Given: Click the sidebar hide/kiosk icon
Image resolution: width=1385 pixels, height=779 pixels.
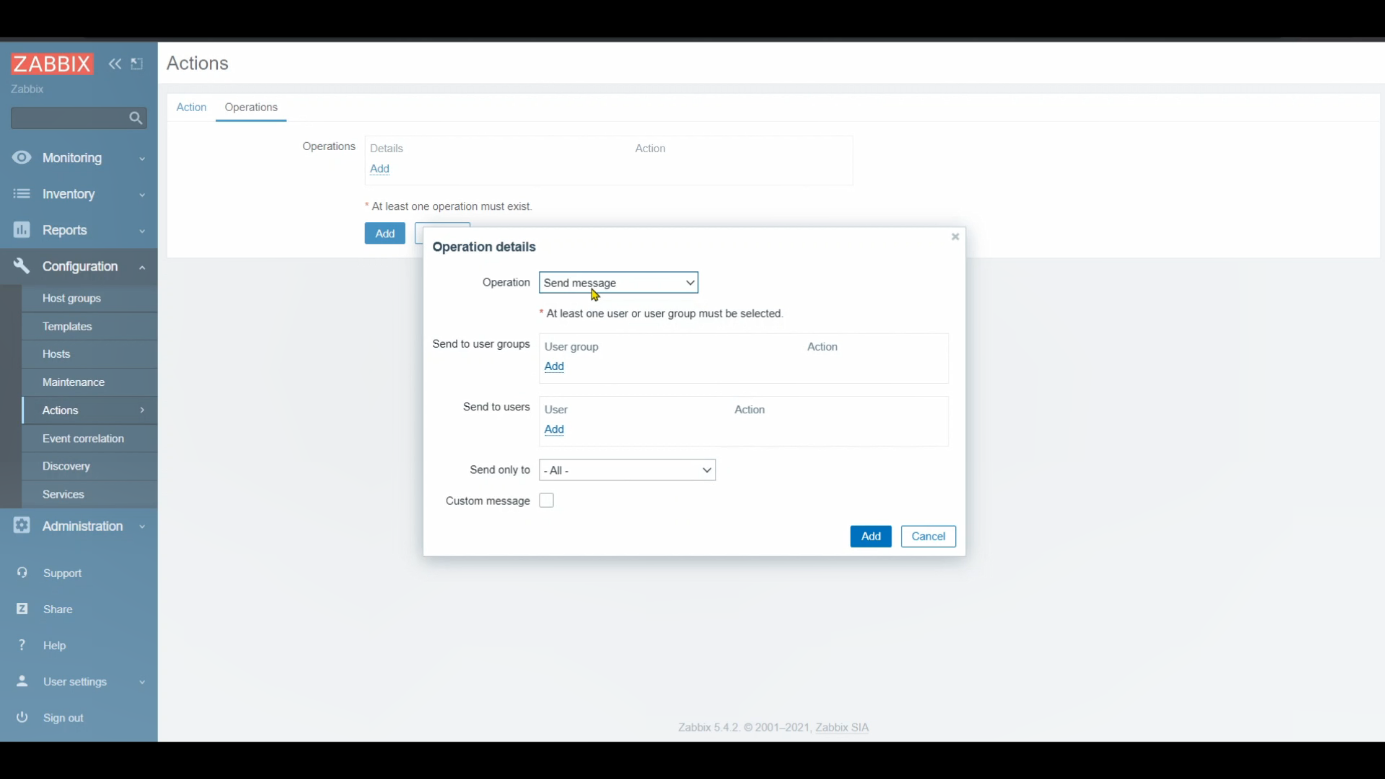Looking at the screenshot, I should coord(137,64).
